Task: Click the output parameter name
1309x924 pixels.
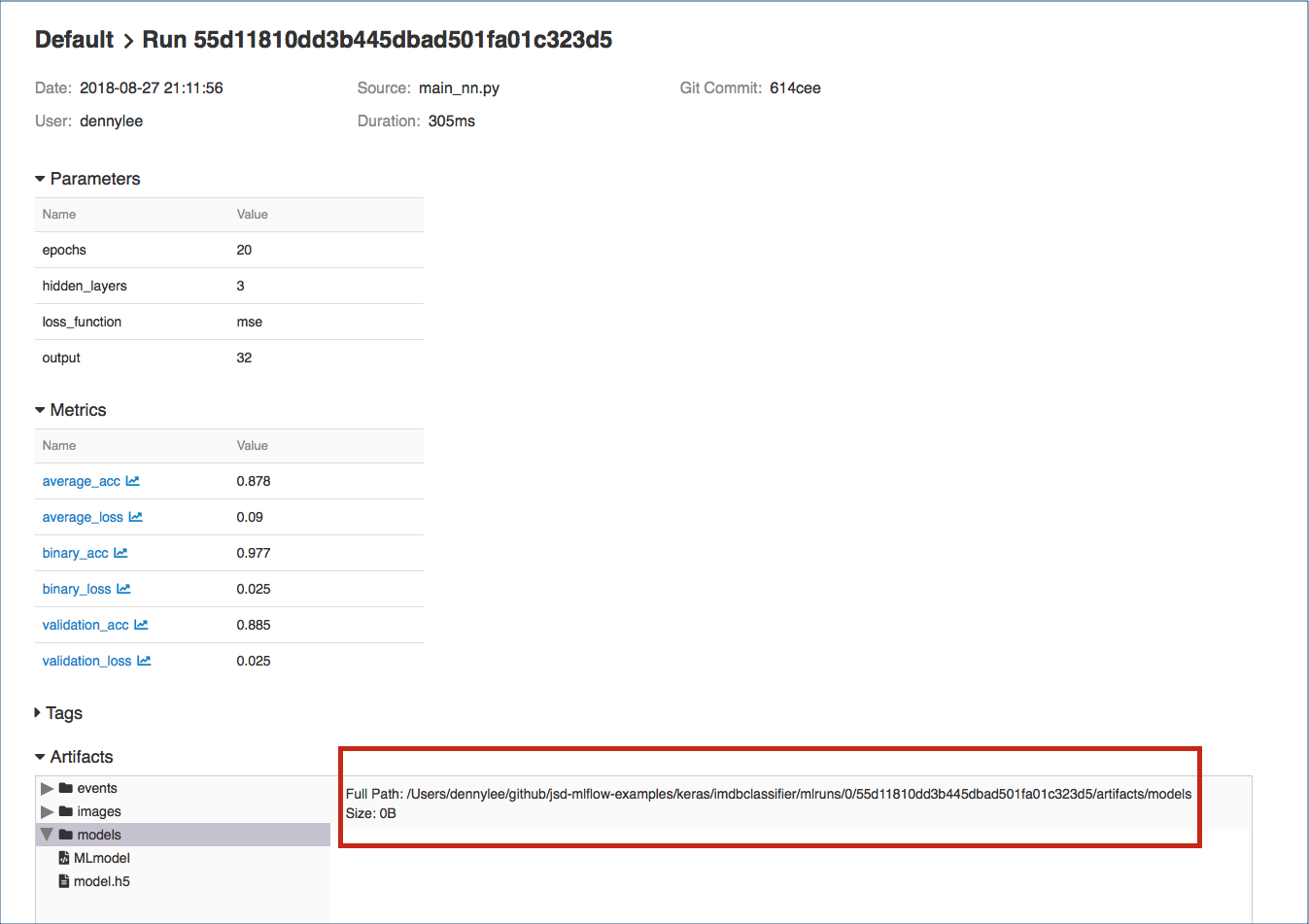Action: click(x=61, y=358)
